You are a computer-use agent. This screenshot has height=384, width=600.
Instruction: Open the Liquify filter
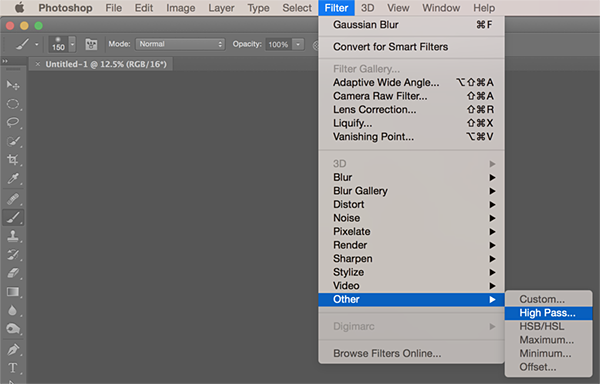coord(411,123)
